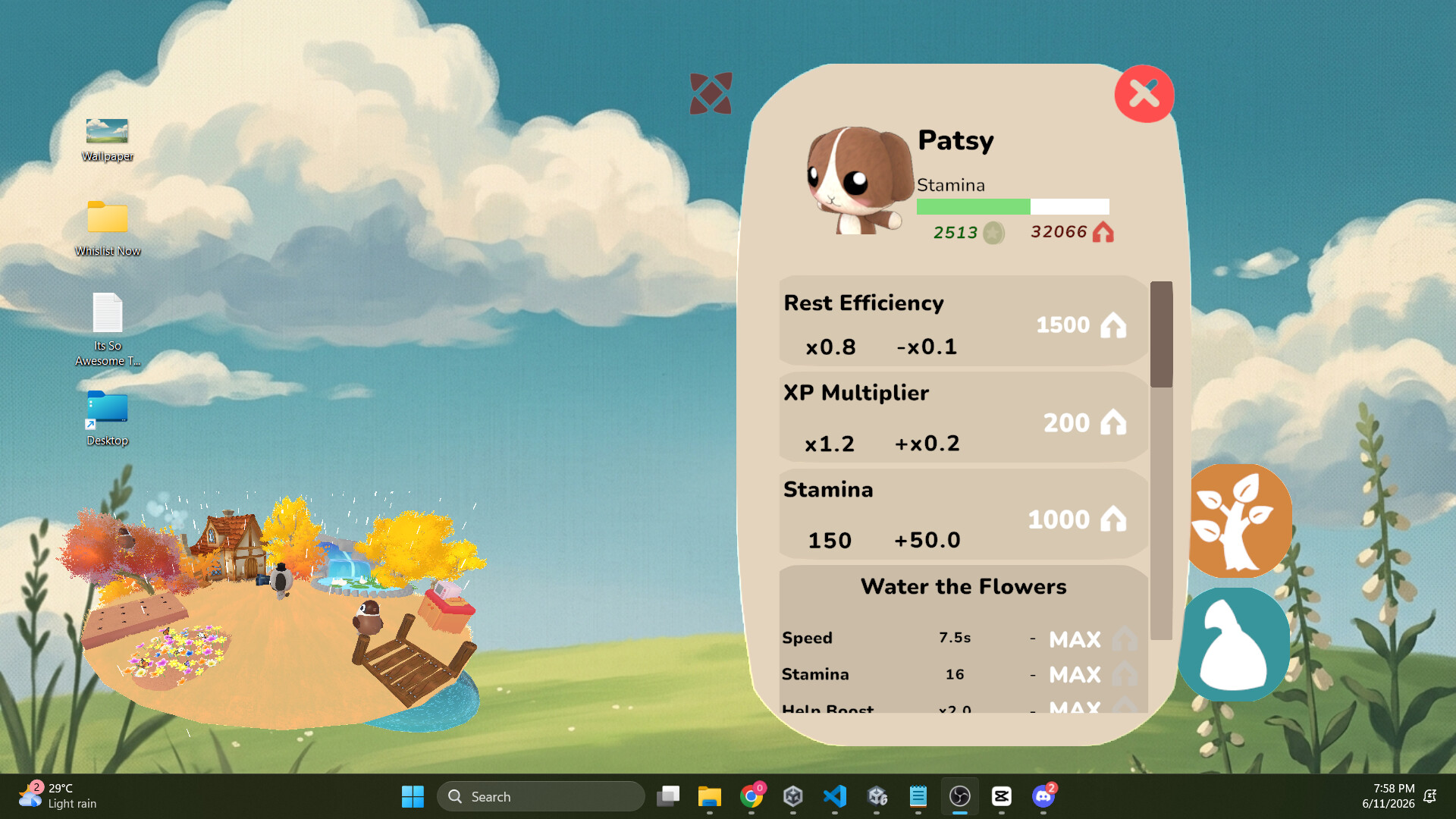
Task: Buy Stamina upgrade for 1000
Action: click(x=1077, y=519)
